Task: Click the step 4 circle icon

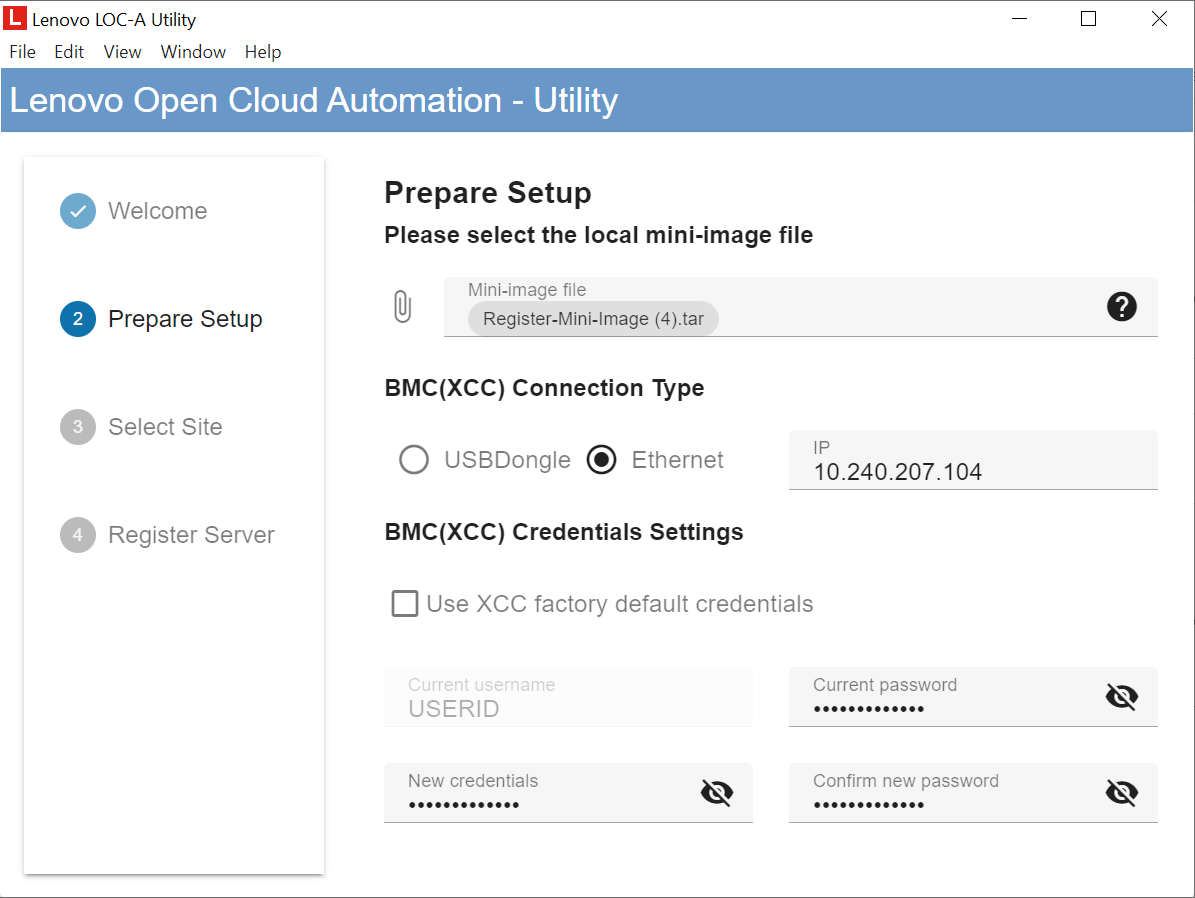Action: click(x=78, y=535)
